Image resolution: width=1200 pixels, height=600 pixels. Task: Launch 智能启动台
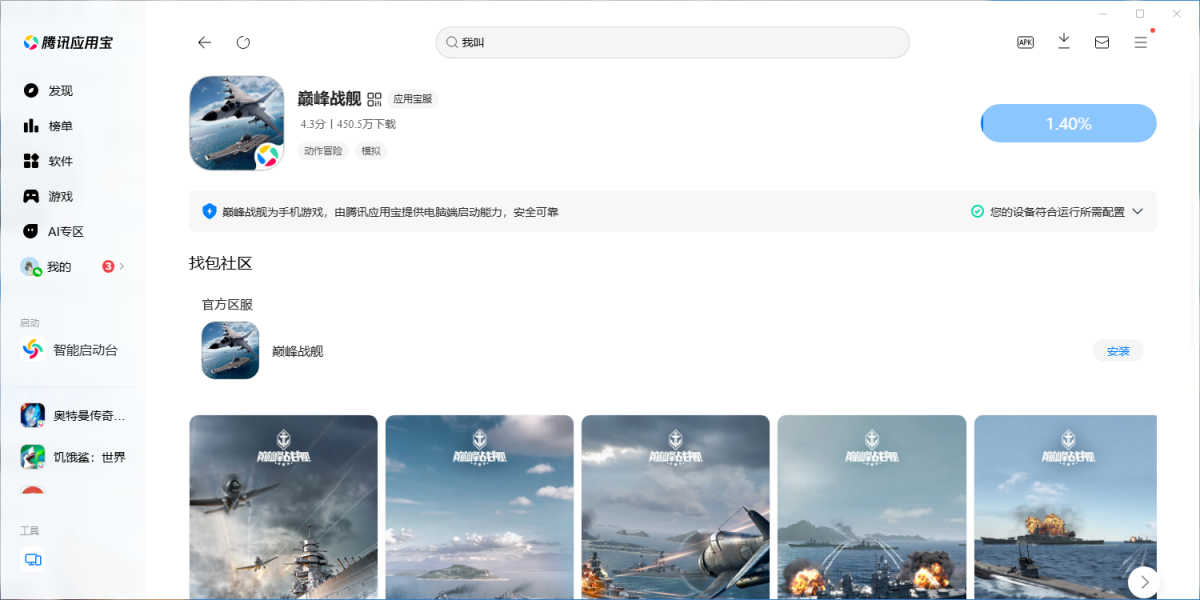(x=70, y=350)
